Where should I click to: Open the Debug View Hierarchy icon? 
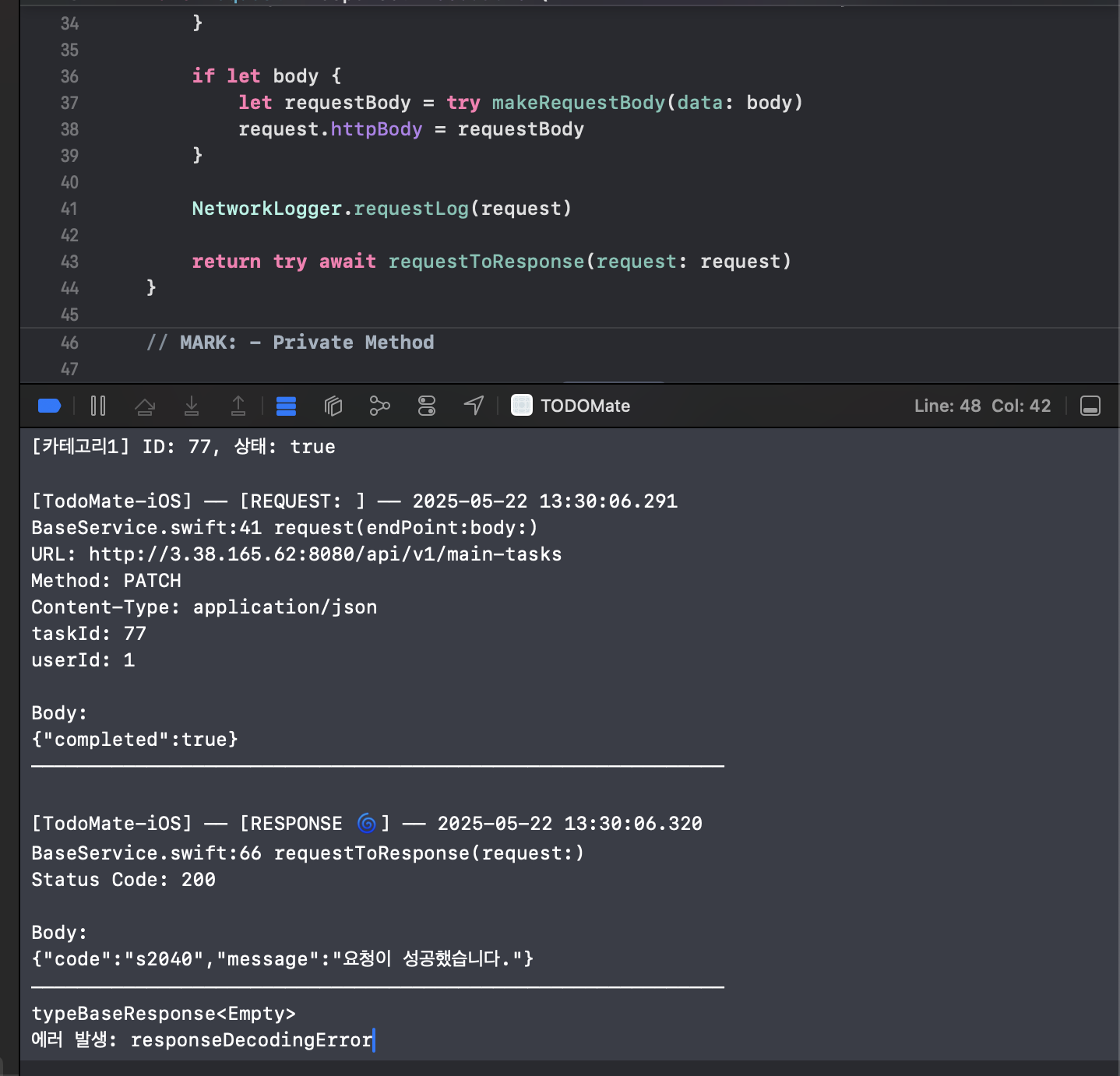(x=333, y=406)
